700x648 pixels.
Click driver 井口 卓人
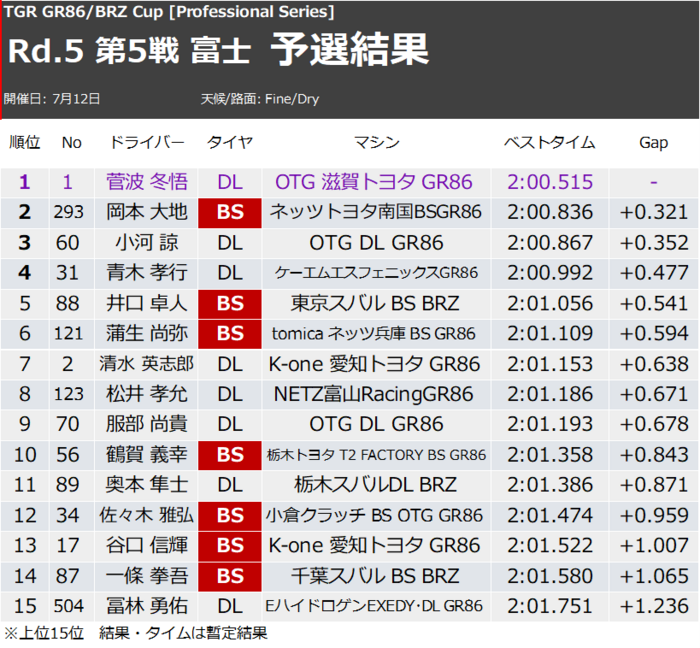pyautogui.click(x=147, y=303)
